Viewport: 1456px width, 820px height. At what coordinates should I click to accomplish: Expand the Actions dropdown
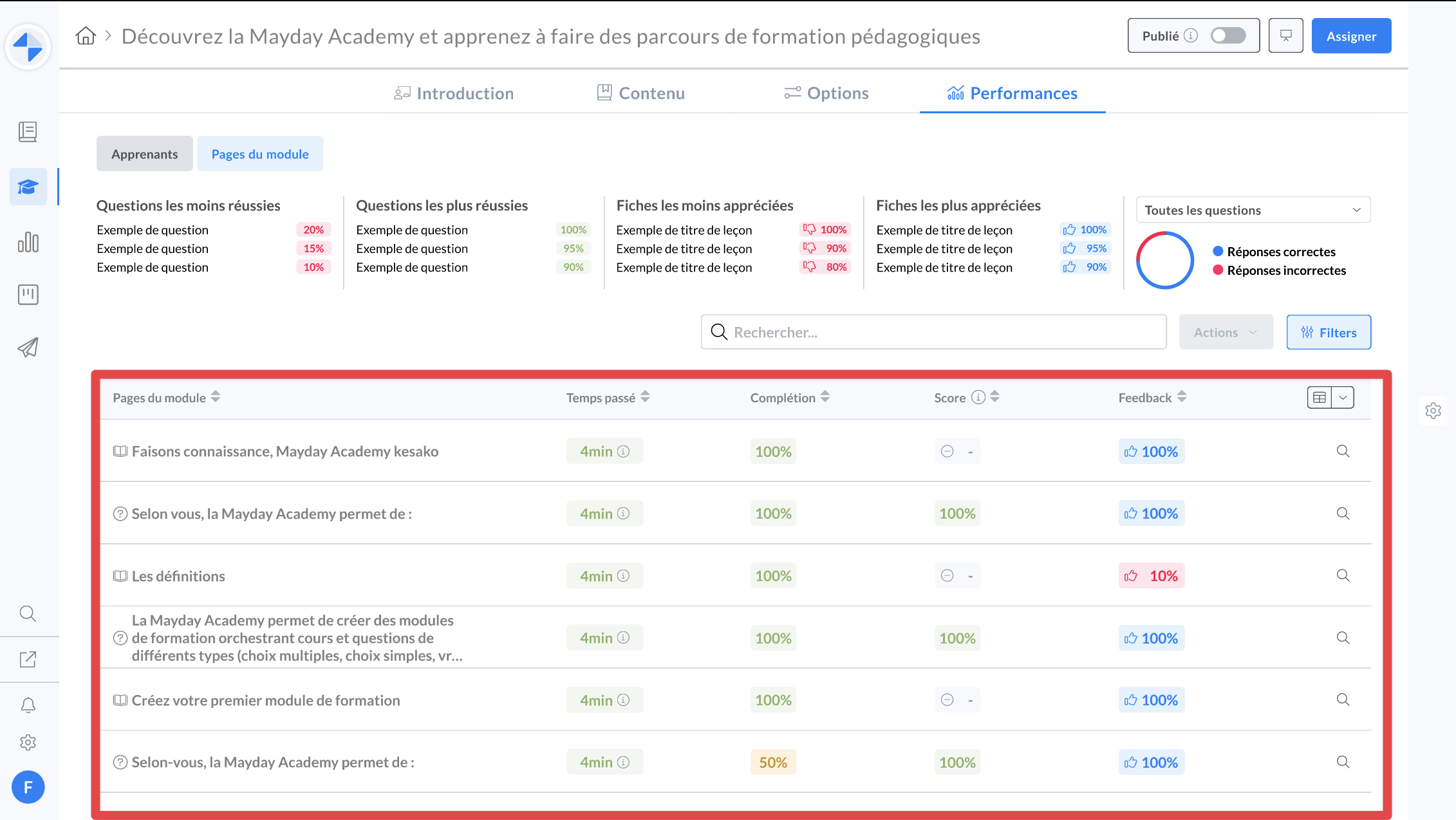pos(1226,332)
